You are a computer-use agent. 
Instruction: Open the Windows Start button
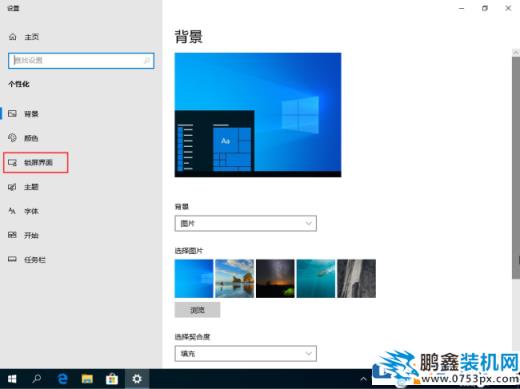tap(12, 379)
